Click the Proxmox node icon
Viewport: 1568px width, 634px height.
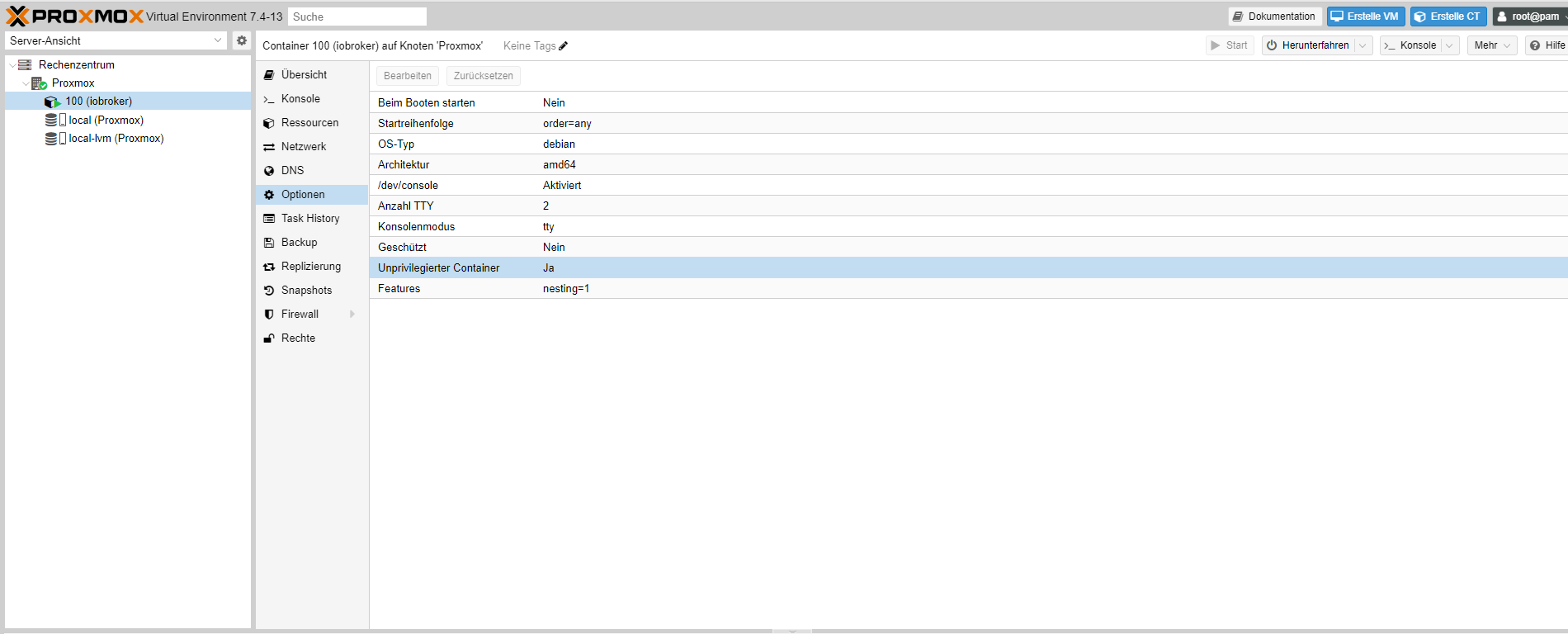click(39, 83)
